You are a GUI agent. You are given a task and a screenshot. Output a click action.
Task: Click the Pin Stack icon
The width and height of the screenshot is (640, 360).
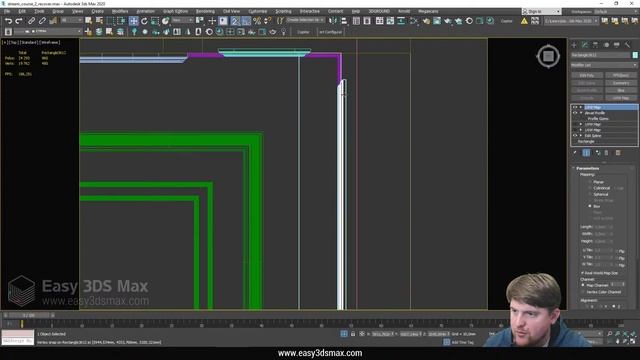pyautogui.click(x=575, y=153)
